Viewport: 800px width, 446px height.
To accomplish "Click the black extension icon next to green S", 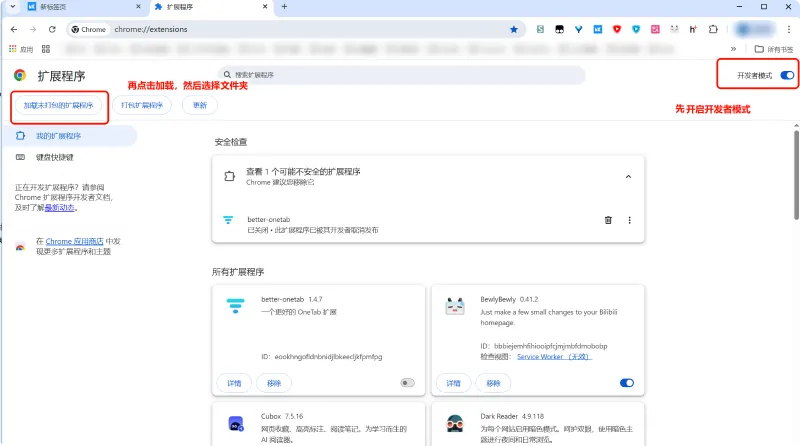I will pyautogui.click(x=559, y=30).
